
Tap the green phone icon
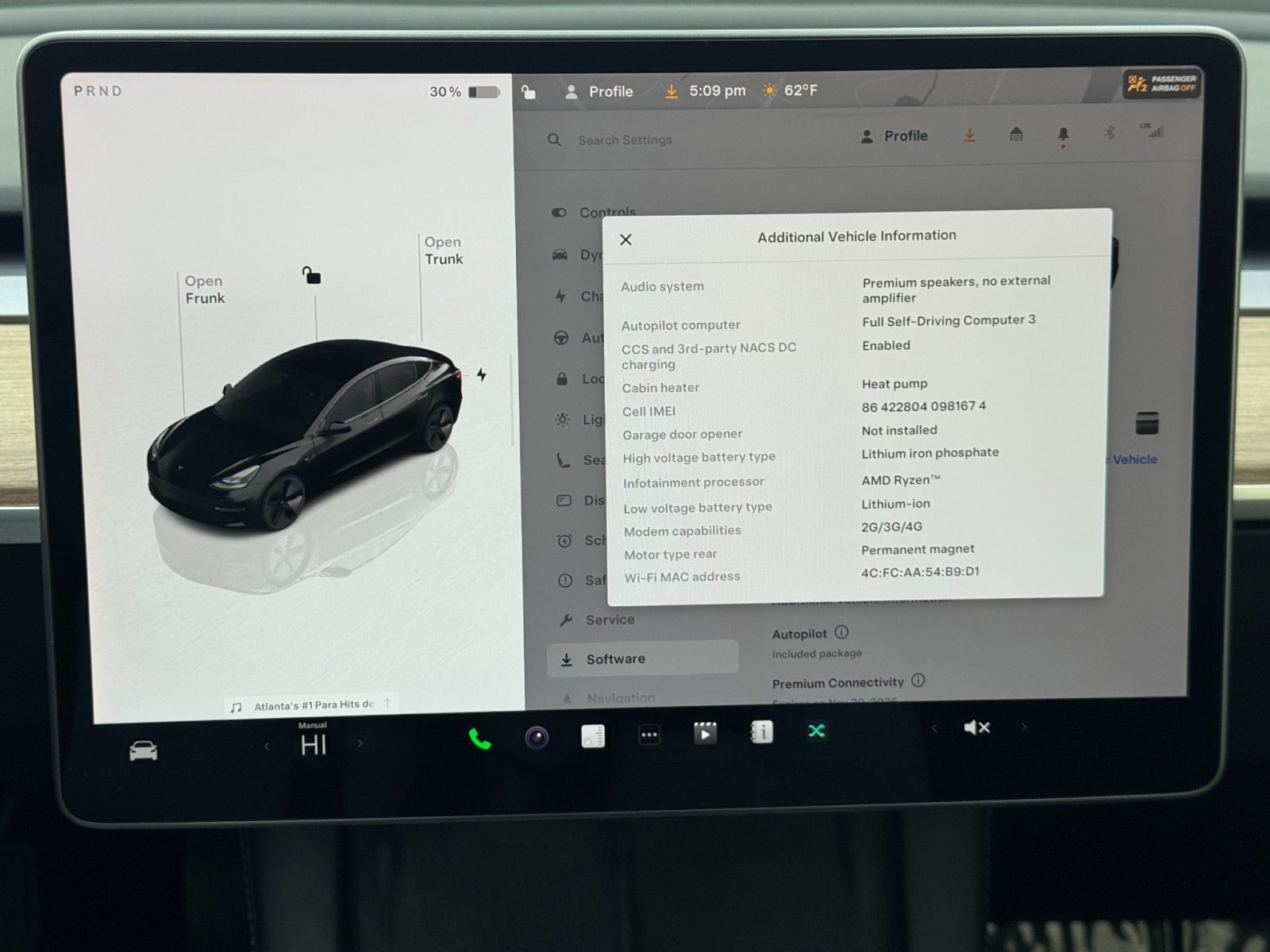(479, 739)
